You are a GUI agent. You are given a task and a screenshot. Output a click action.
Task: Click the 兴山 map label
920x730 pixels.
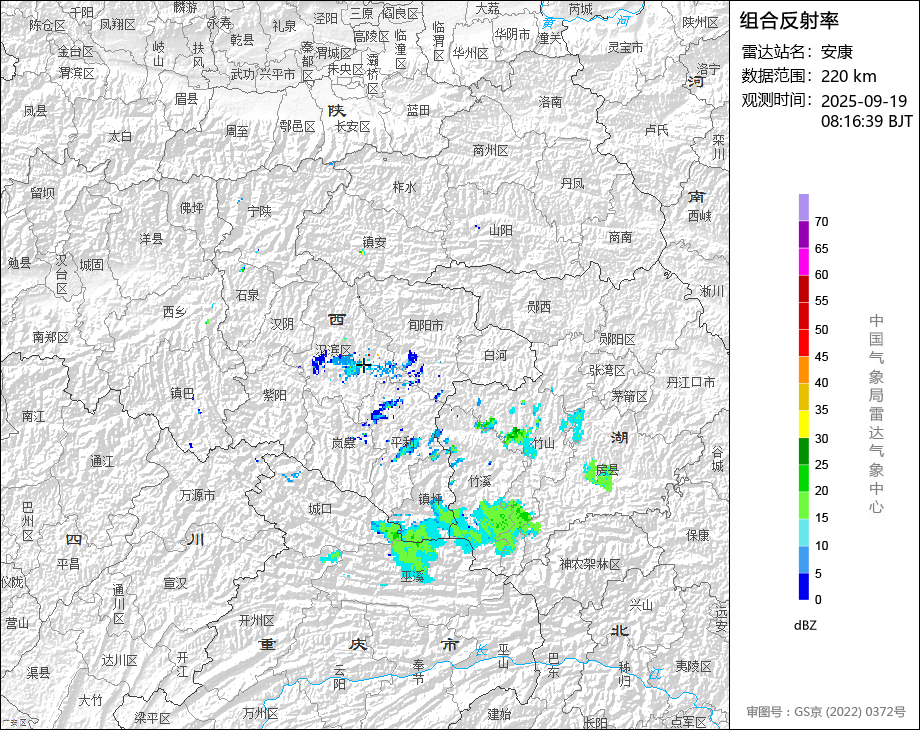click(x=641, y=604)
